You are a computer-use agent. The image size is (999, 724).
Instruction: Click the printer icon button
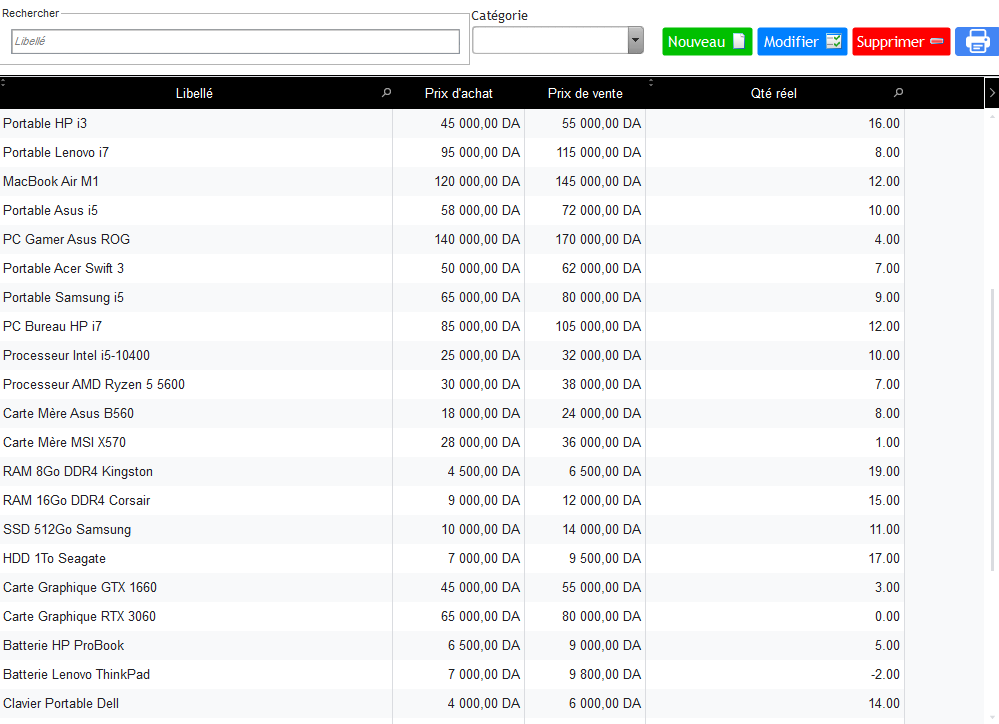click(977, 42)
